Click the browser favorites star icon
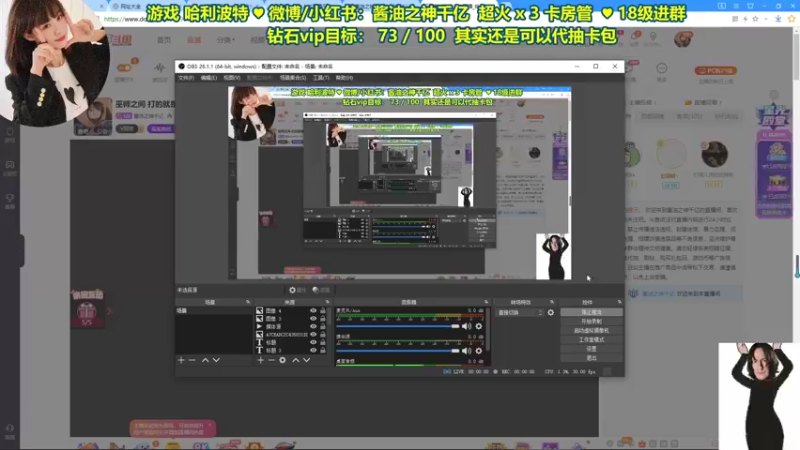800x450 pixels. [x=791, y=18]
